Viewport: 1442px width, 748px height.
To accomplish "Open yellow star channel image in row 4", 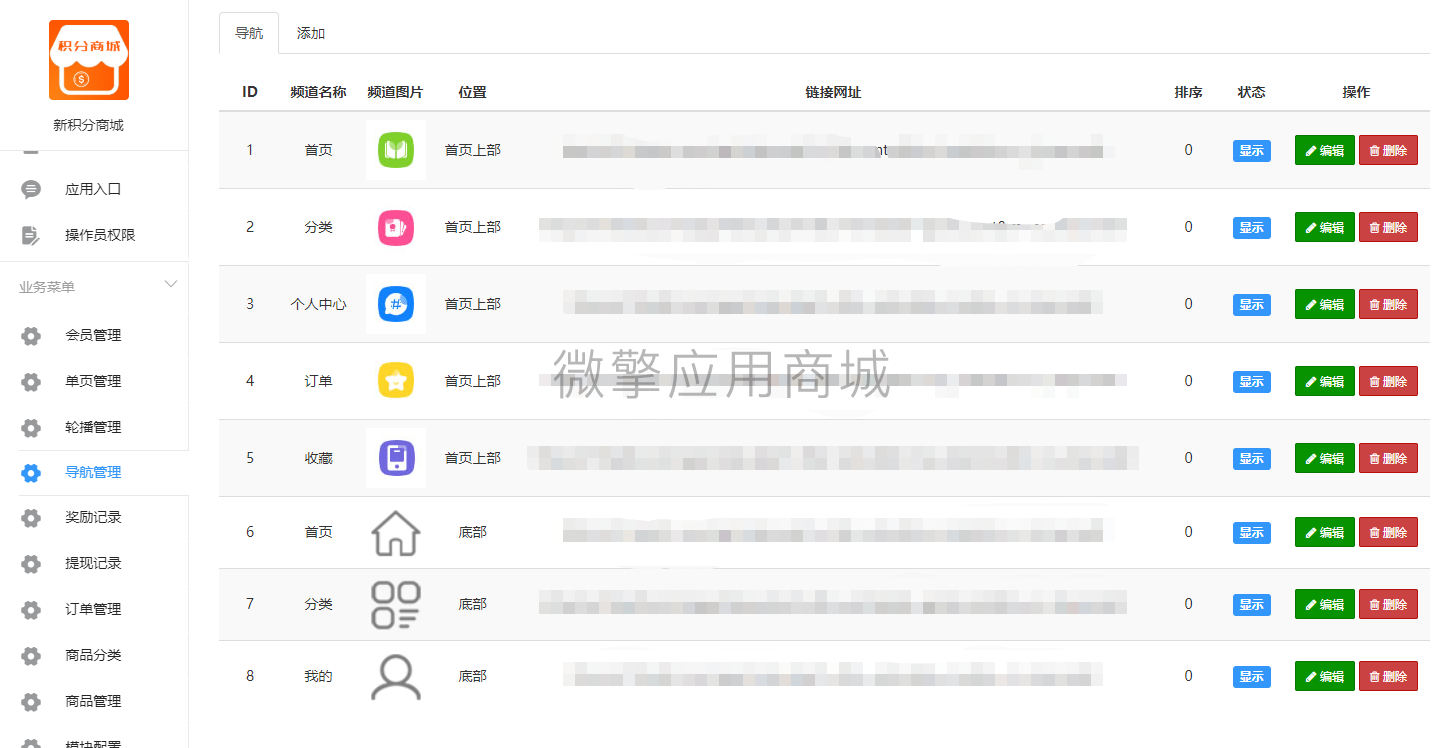I will (x=396, y=381).
